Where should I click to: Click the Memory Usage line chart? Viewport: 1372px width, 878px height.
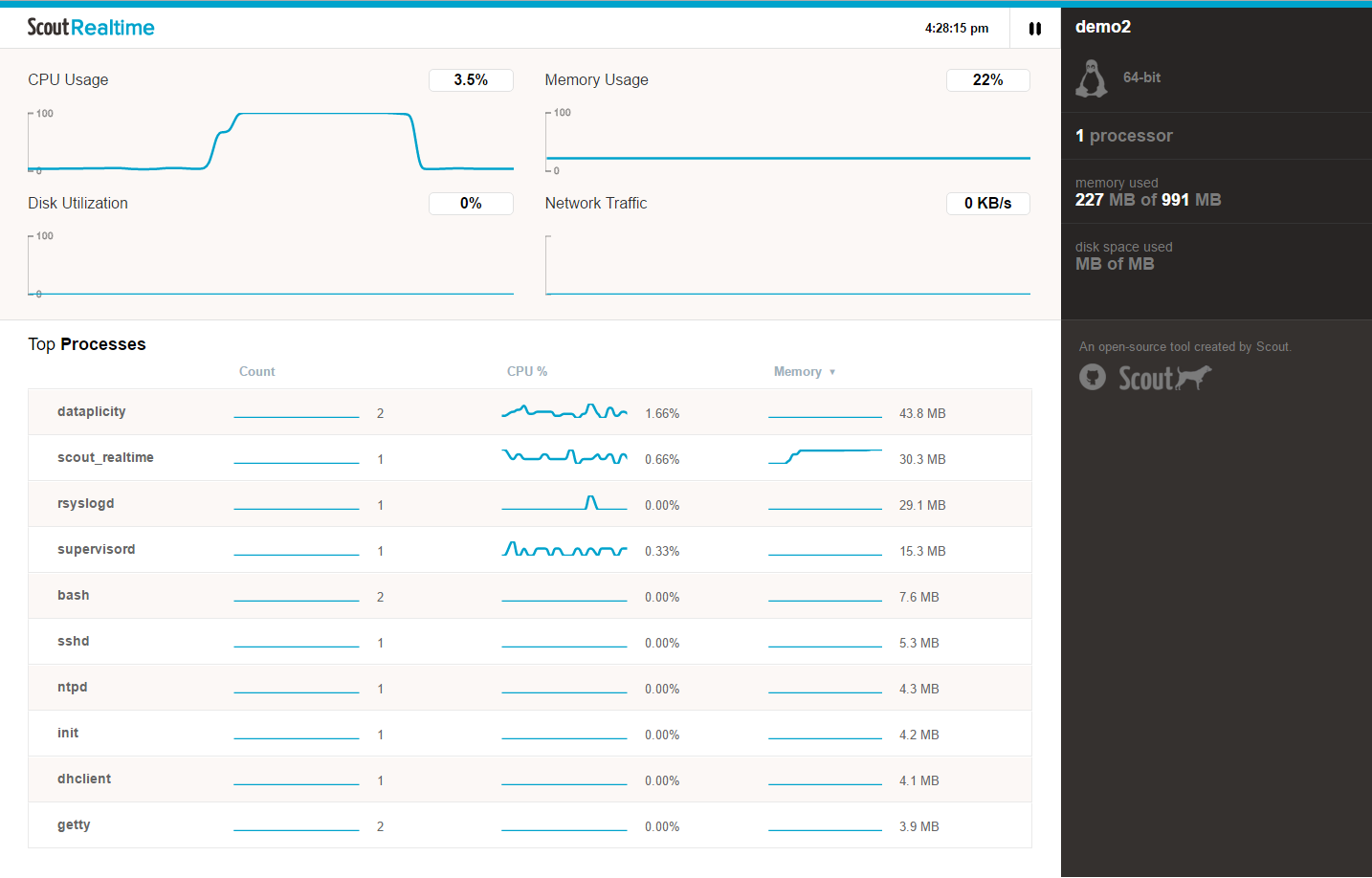pyautogui.click(x=788, y=142)
